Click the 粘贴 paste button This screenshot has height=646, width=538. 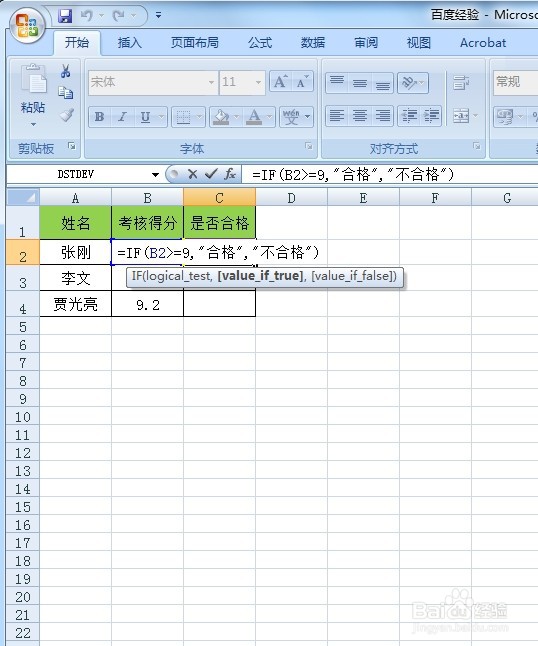tap(33, 88)
